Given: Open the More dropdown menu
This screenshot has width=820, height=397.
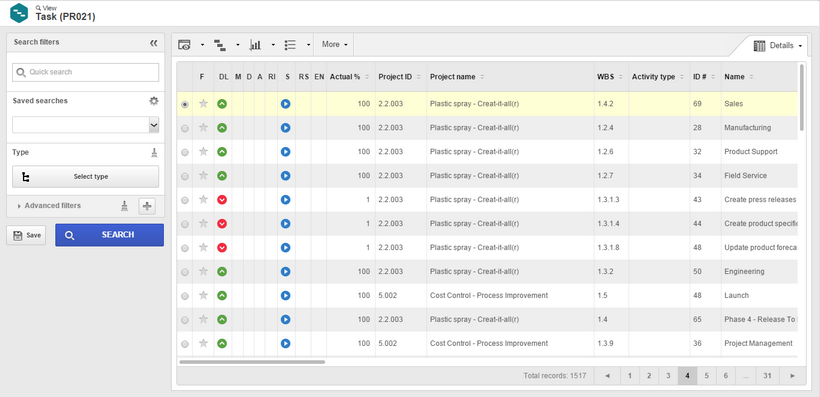Looking at the screenshot, I should tap(335, 44).
